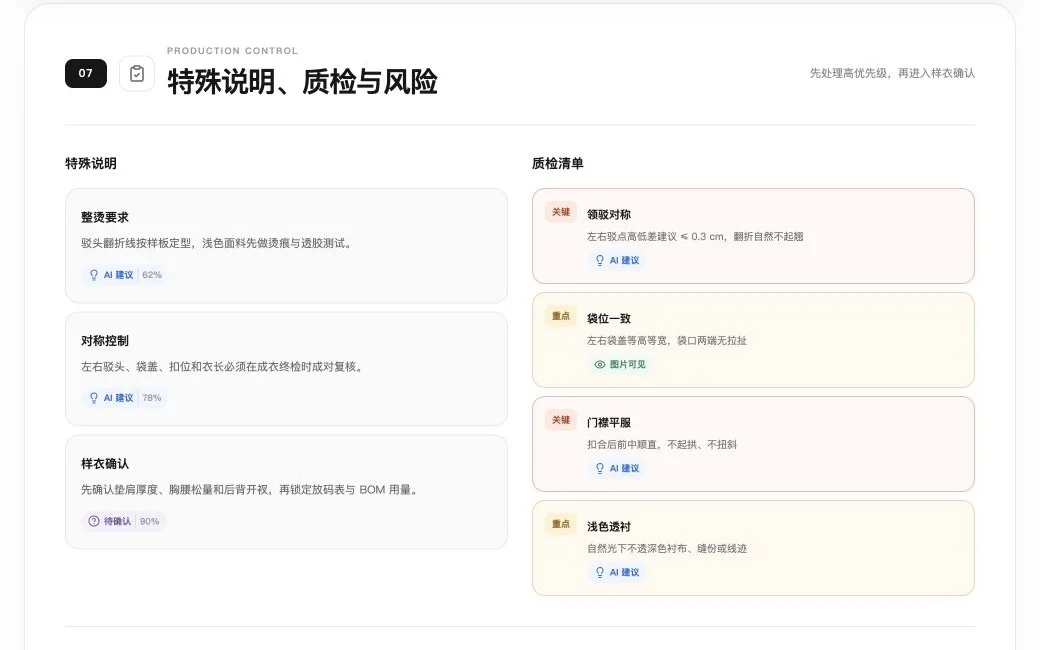The image size is (1040, 650).
Task: Click the 图片可见 tag under 袋位一致
Action: pyautogui.click(x=620, y=364)
